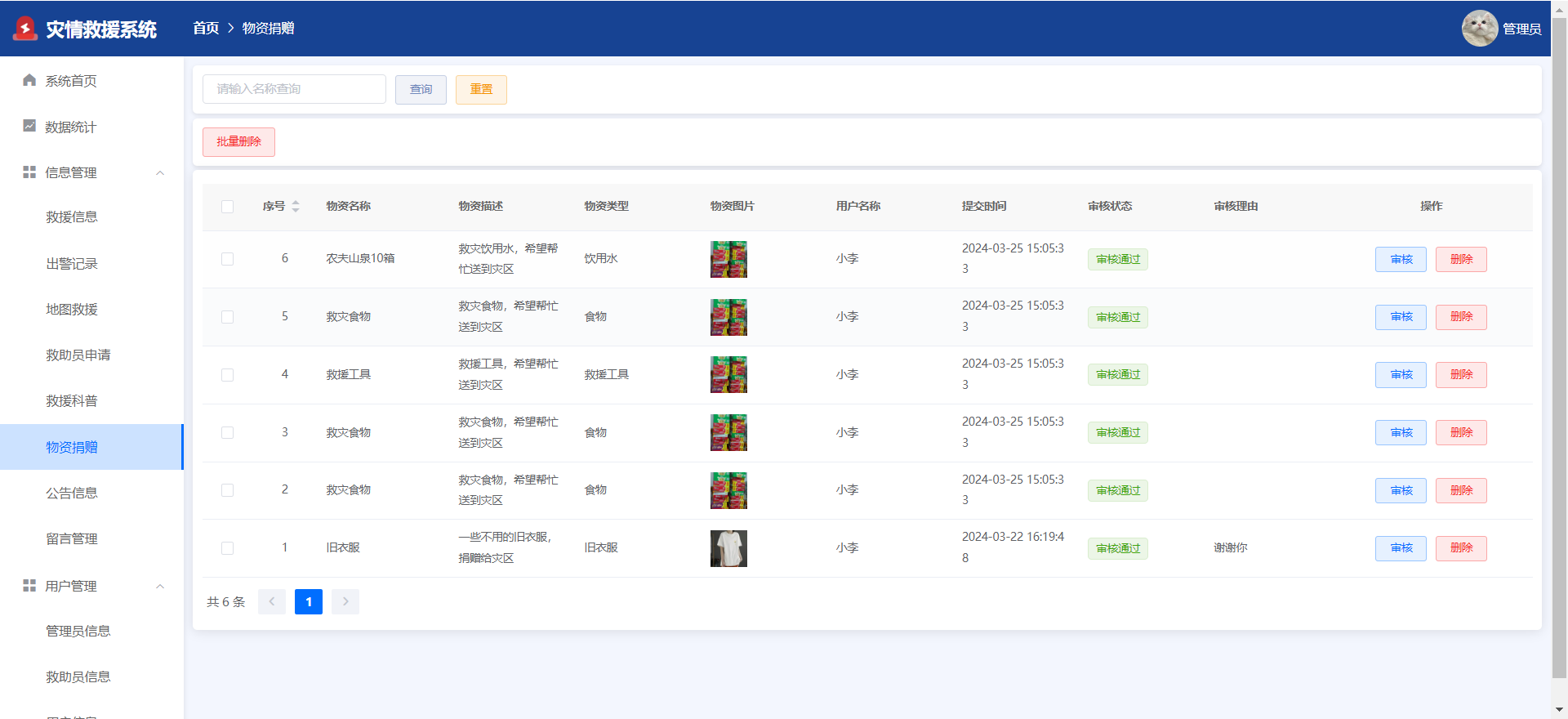Open 公告信息 in the sidebar
This screenshot has width=1568, height=719.
[x=91, y=493]
